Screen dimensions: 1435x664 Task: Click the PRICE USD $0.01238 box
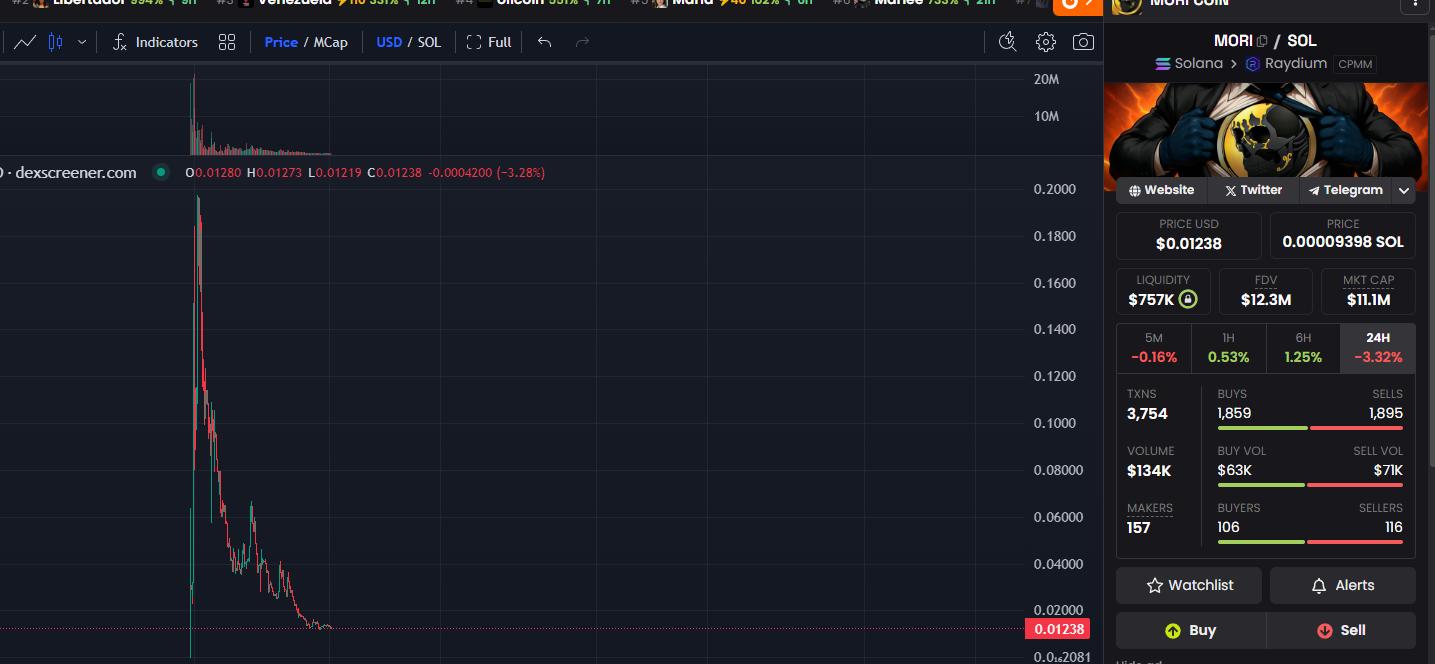point(1189,235)
